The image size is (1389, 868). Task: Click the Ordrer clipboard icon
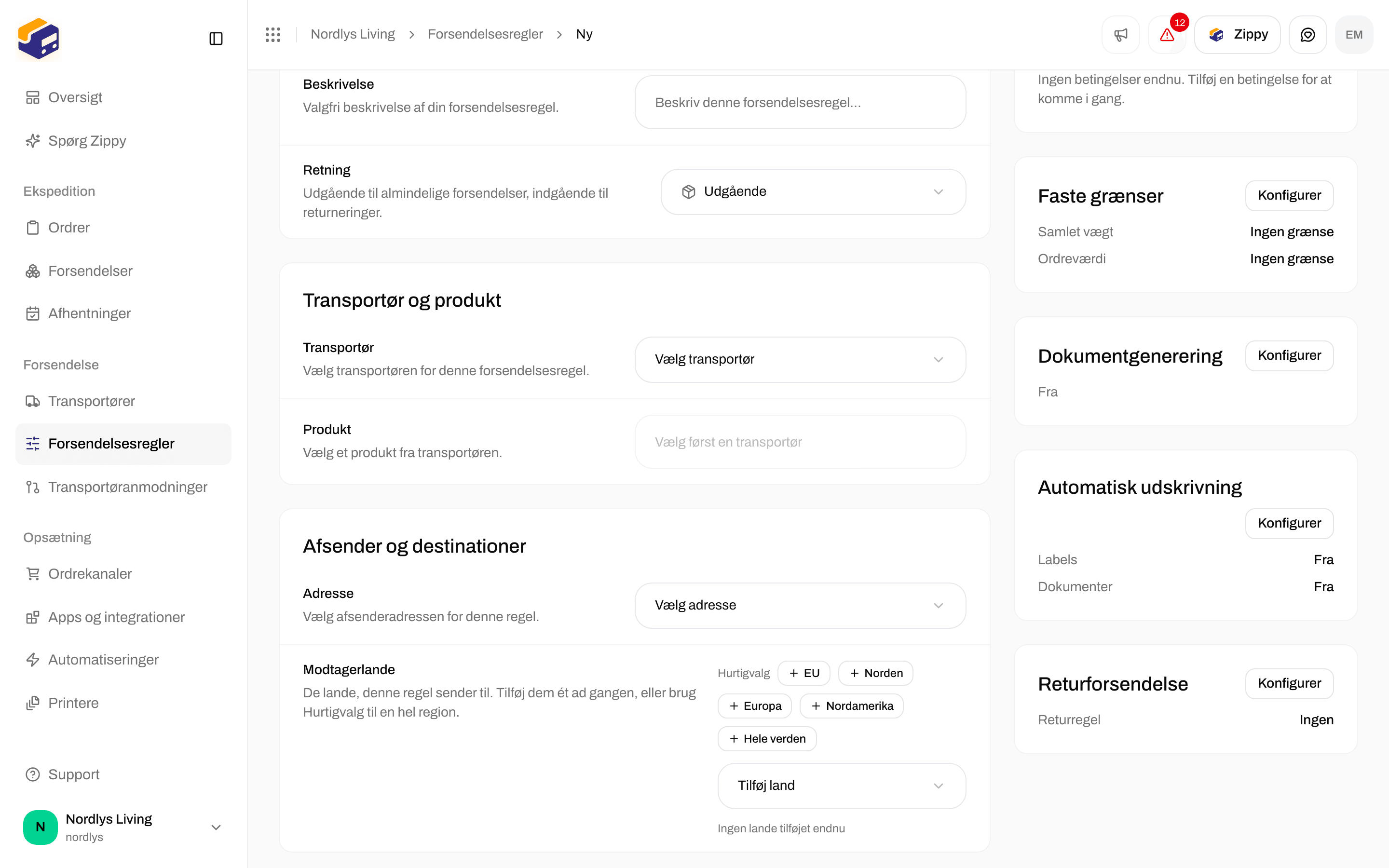click(x=33, y=227)
